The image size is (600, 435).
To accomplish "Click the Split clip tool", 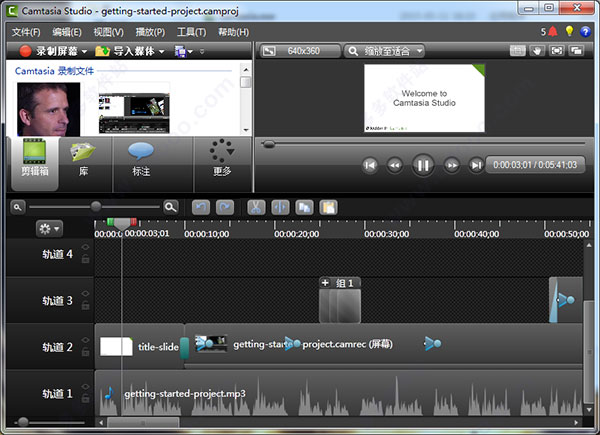I will [280, 207].
